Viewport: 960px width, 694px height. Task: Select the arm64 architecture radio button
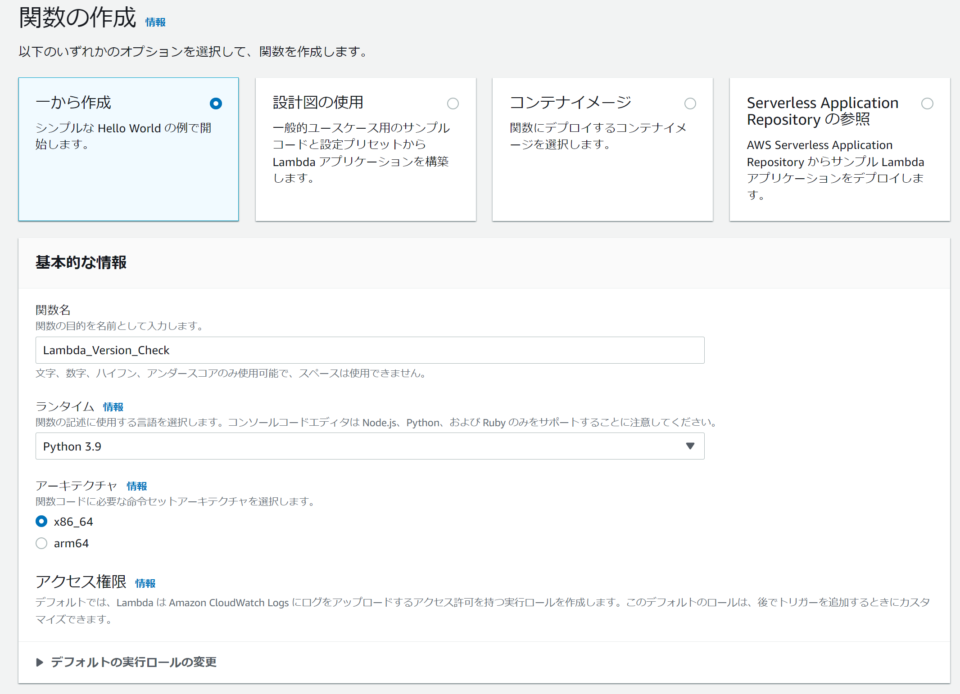click(x=41, y=543)
